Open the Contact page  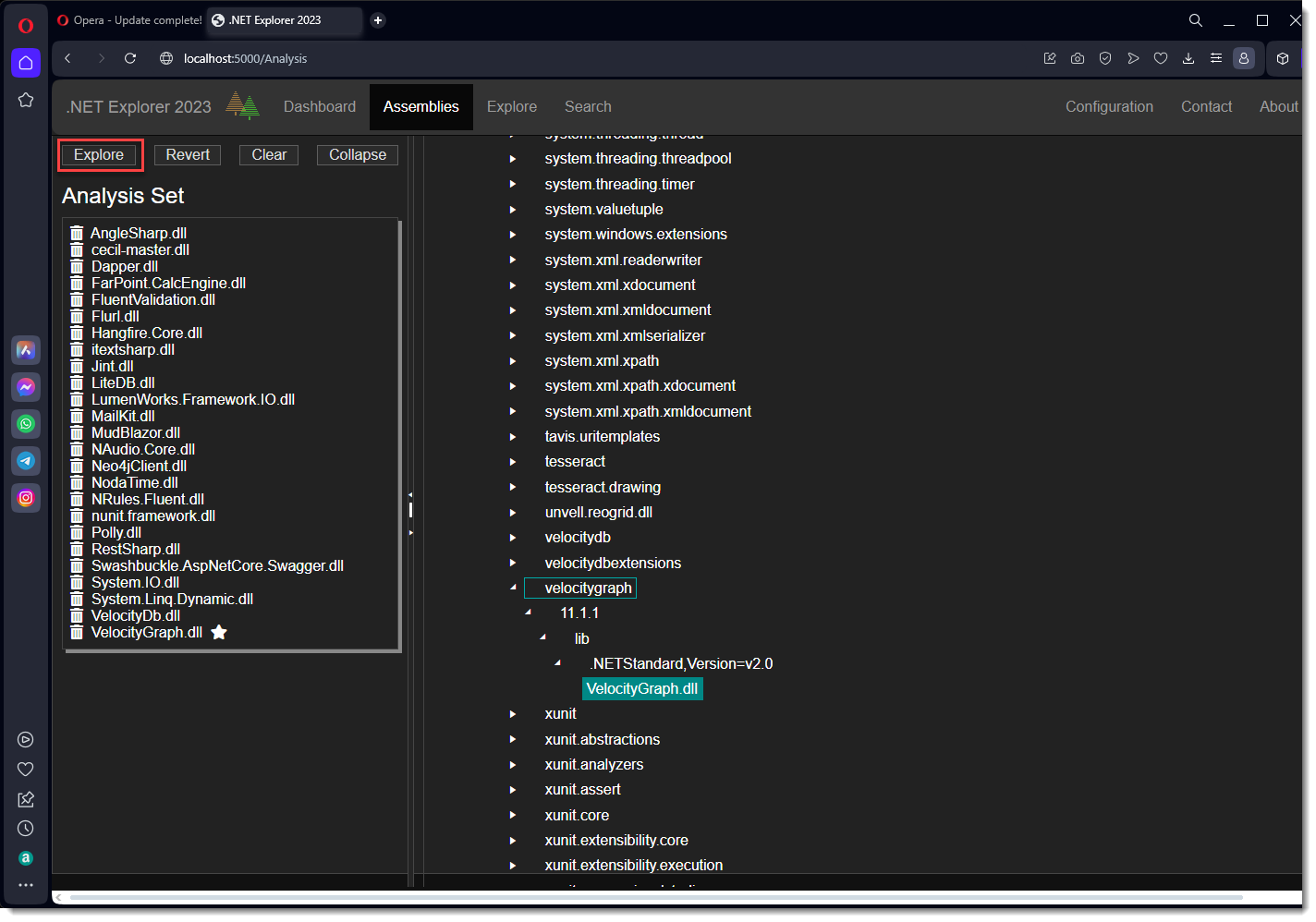1206,106
